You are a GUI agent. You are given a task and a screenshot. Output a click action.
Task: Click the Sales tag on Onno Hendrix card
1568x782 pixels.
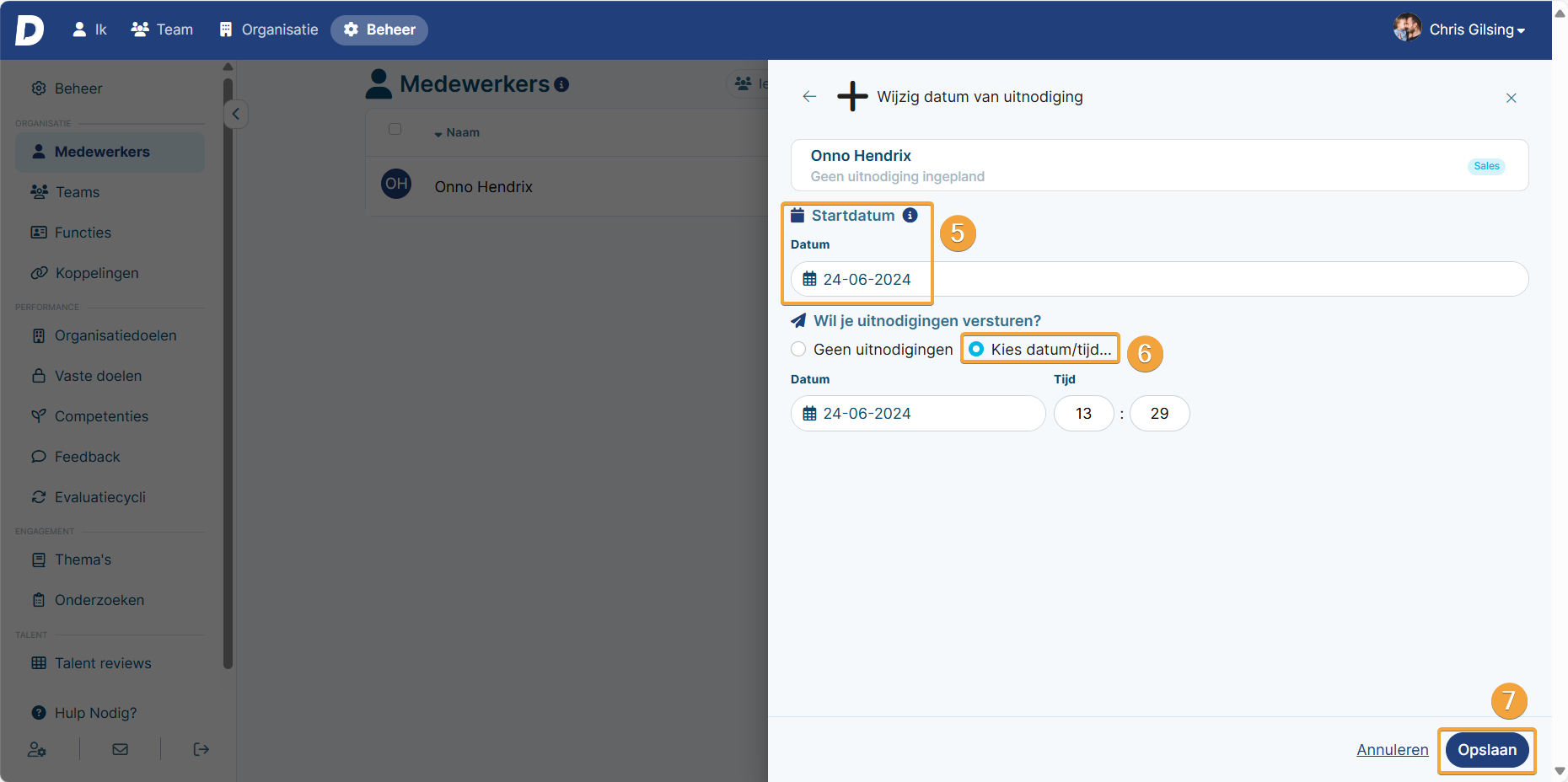[1486, 166]
